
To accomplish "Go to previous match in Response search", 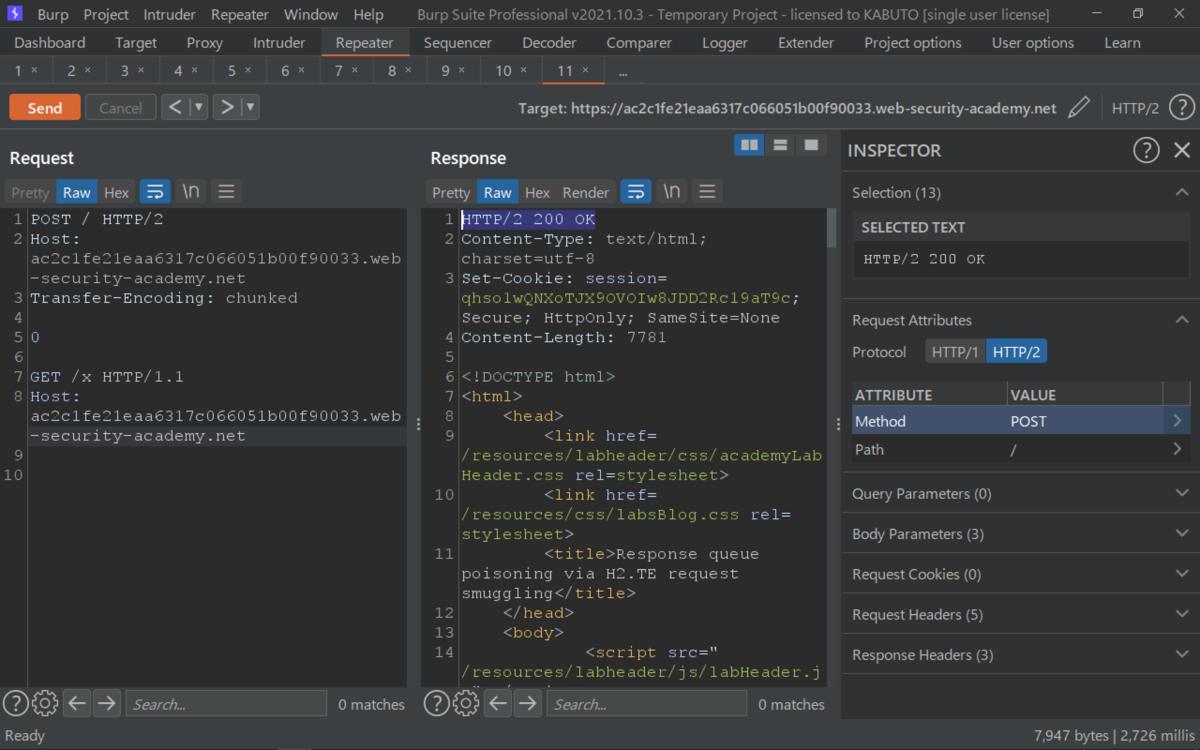I will [498, 704].
